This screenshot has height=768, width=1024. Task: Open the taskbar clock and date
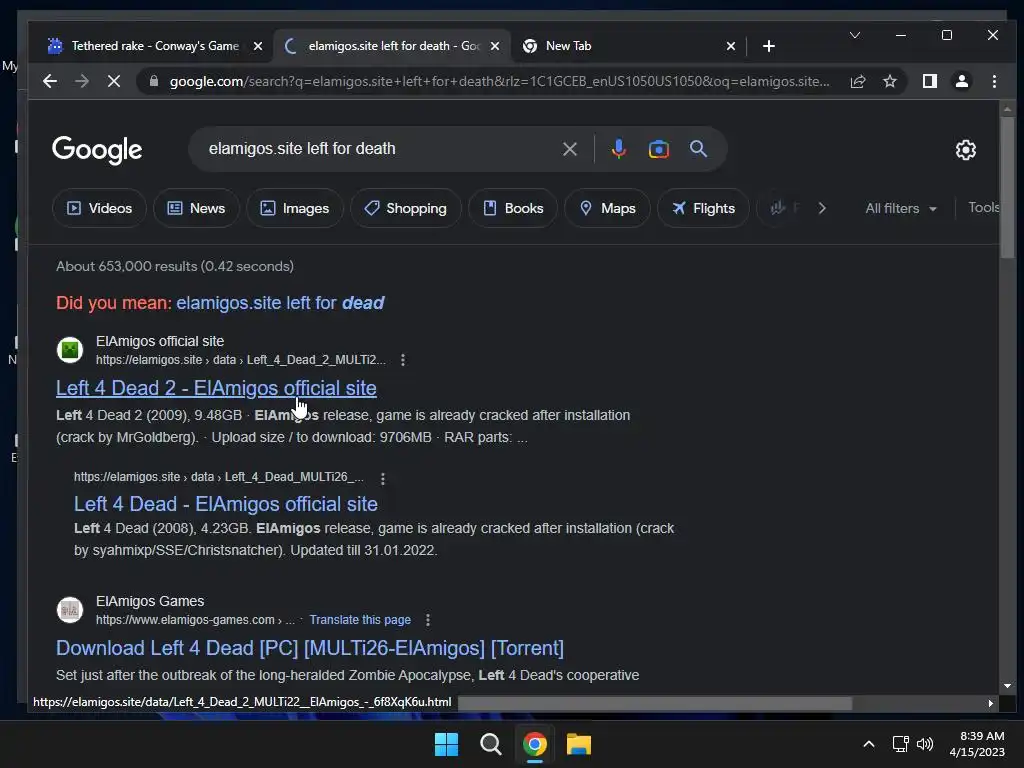tap(977, 744)
